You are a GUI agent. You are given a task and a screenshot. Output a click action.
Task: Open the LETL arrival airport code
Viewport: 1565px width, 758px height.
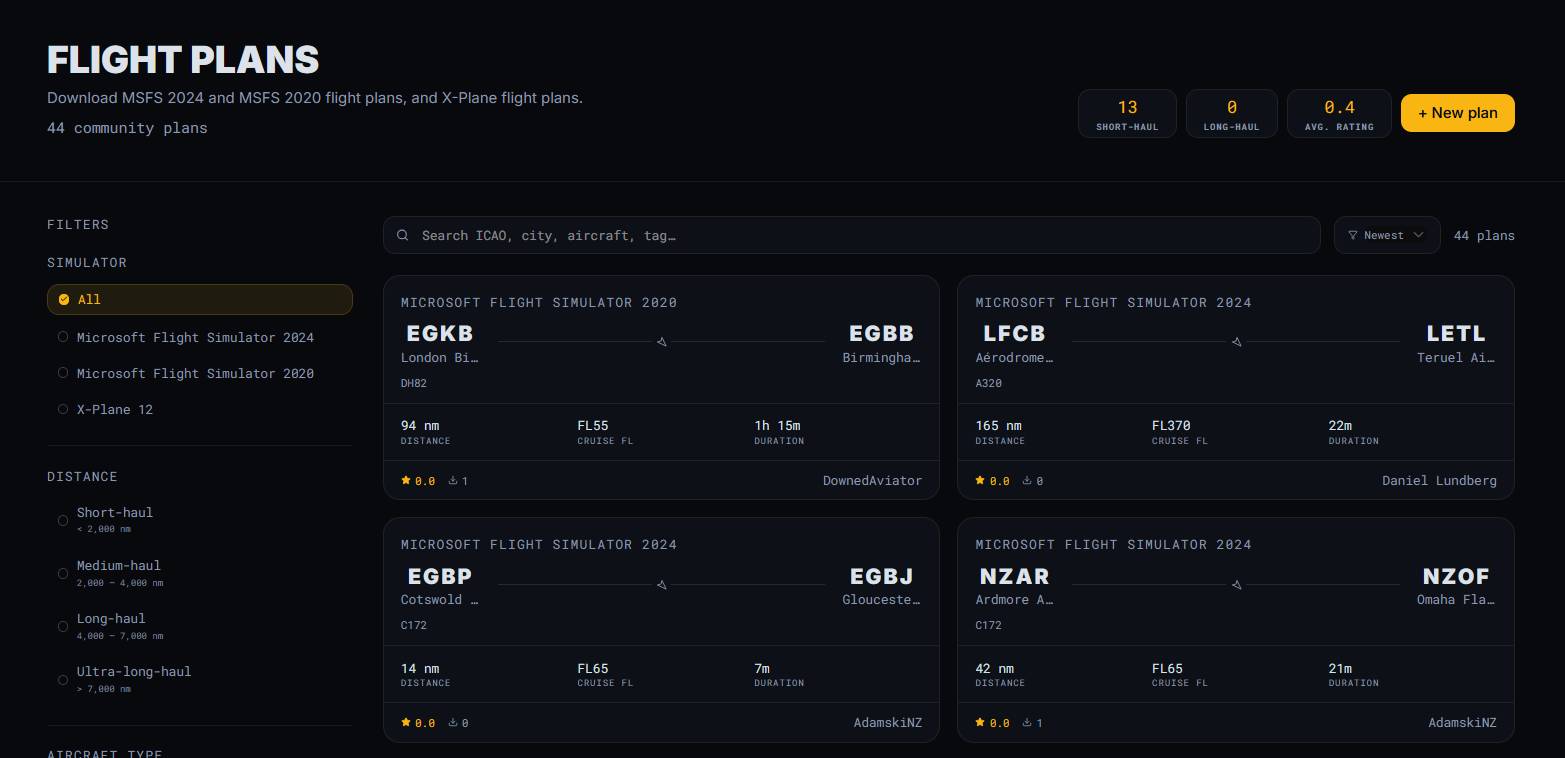pos(1456,333)
